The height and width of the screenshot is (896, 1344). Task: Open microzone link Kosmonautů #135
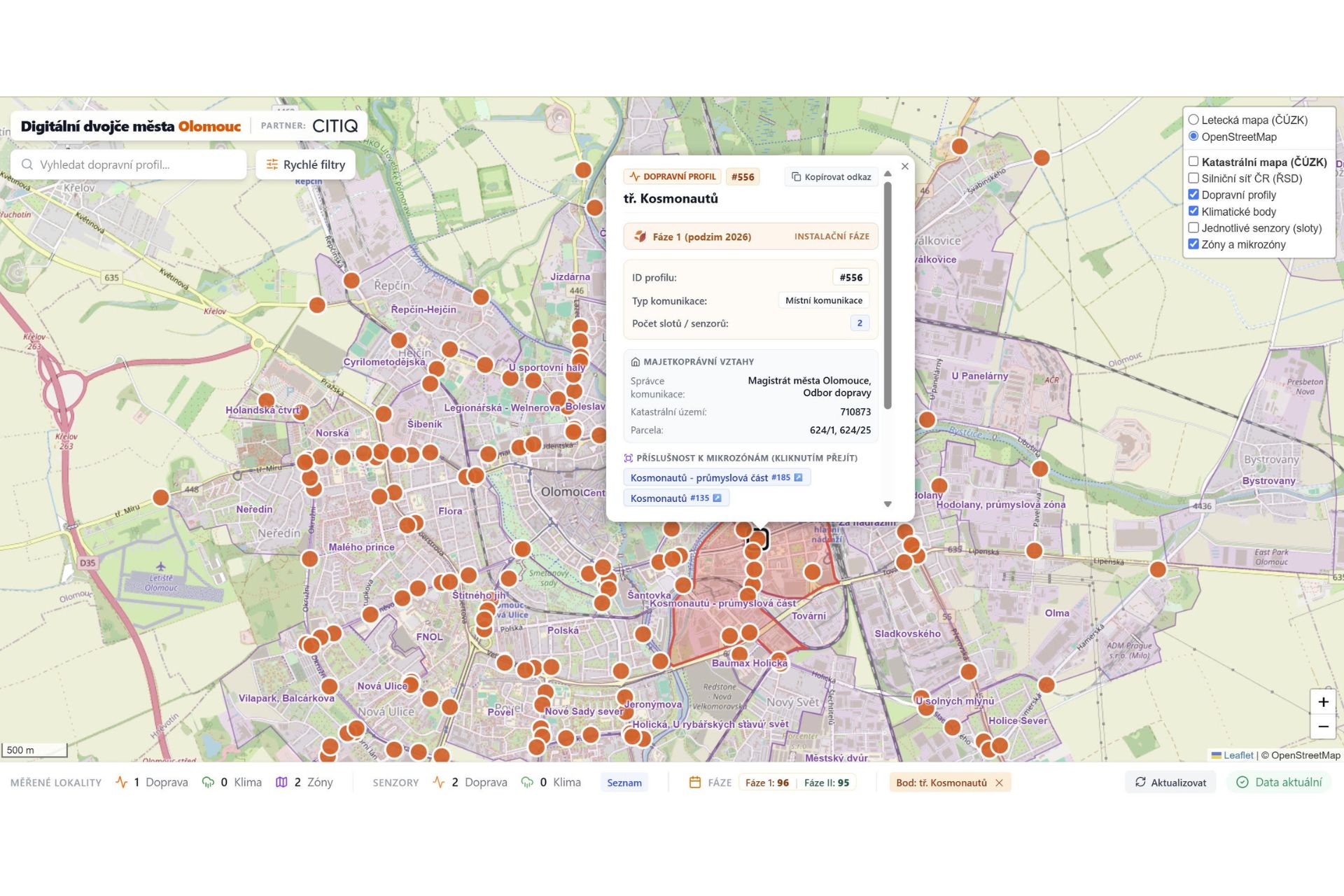click(675, 498)
